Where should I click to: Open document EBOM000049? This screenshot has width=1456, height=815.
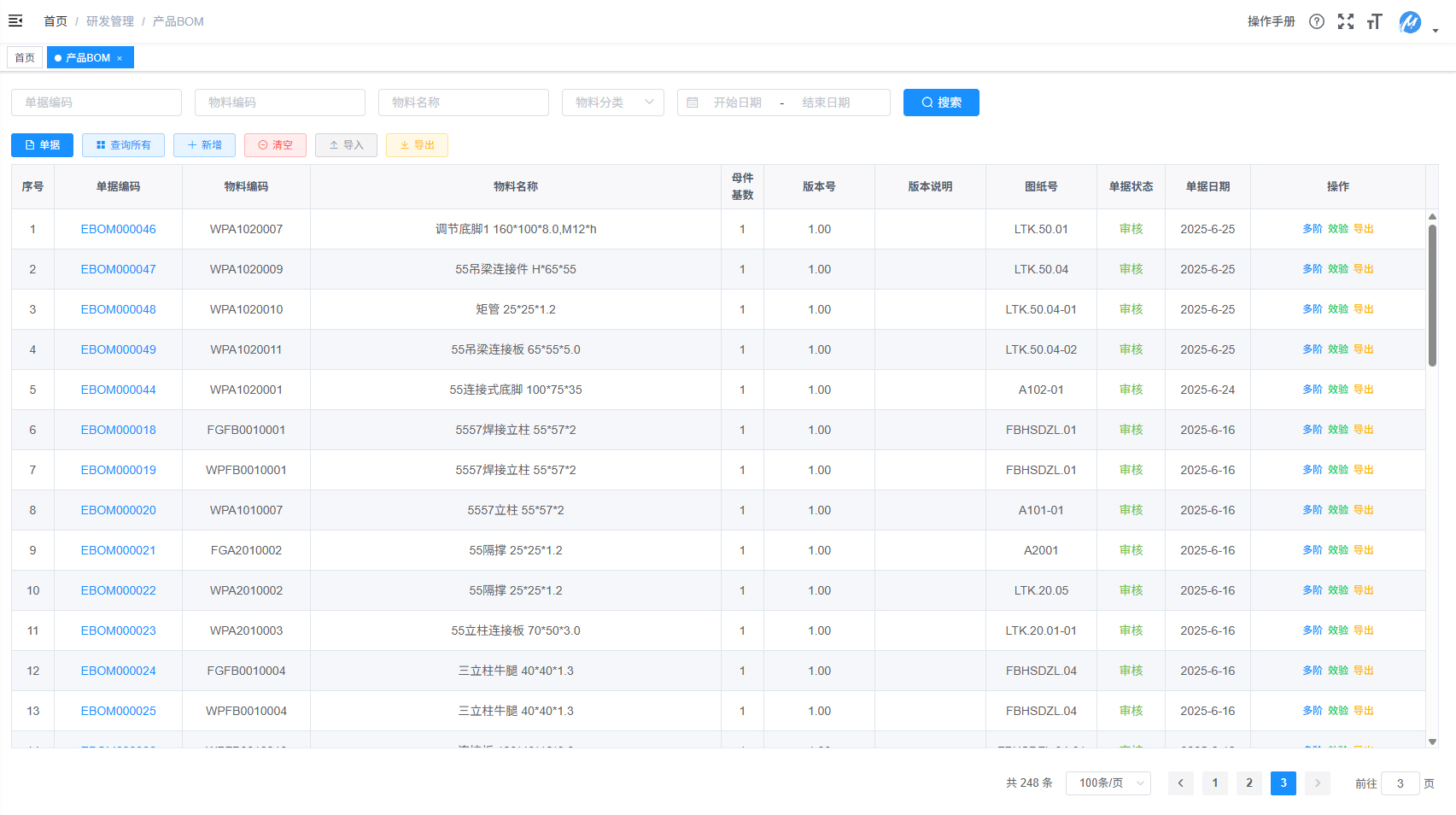[119, 349]
